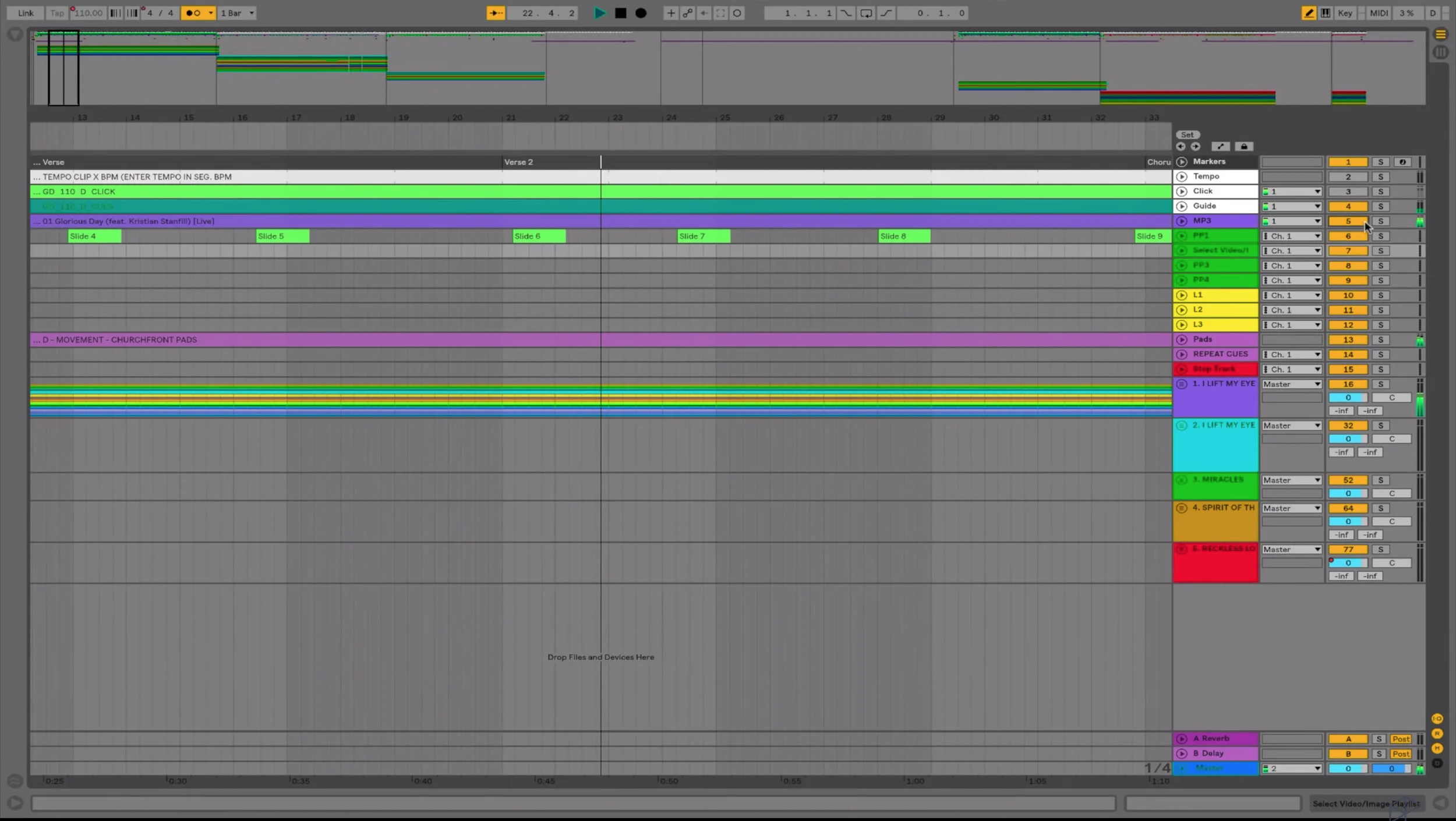Unfold the Markers track
1456x821 pixels.
[1182, 162]
